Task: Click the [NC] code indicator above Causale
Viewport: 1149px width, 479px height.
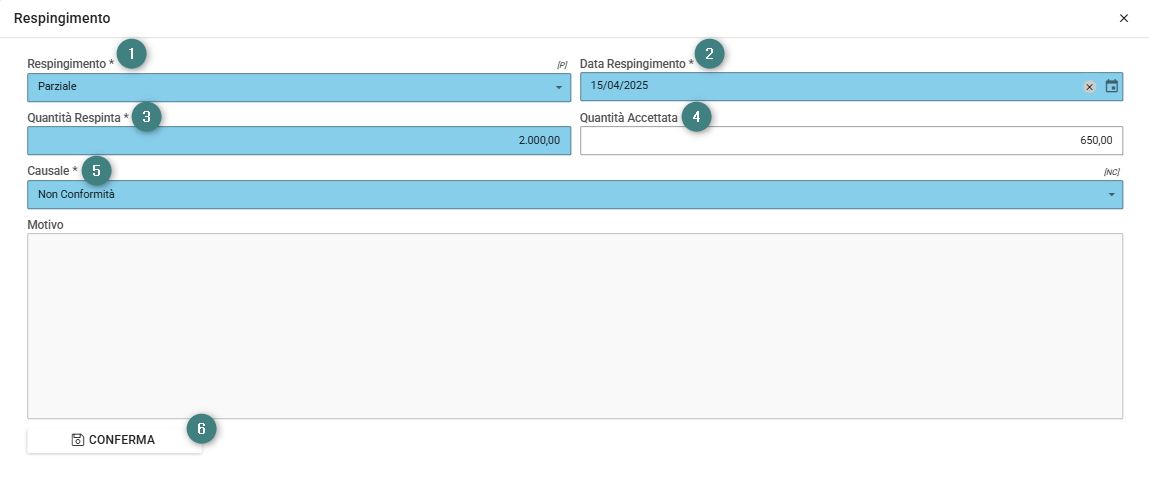Action: 1112,172
